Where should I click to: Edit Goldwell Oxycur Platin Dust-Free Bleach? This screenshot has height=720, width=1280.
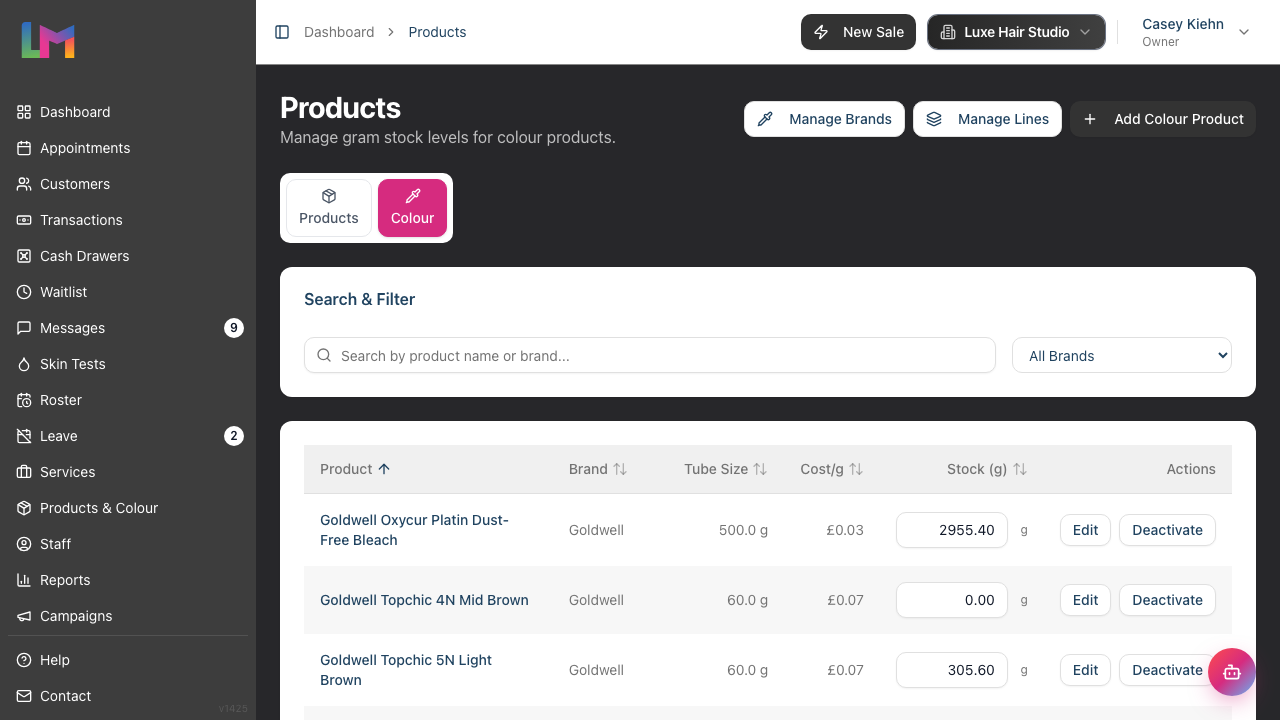pyautogui.click(x=1085, y=530)
